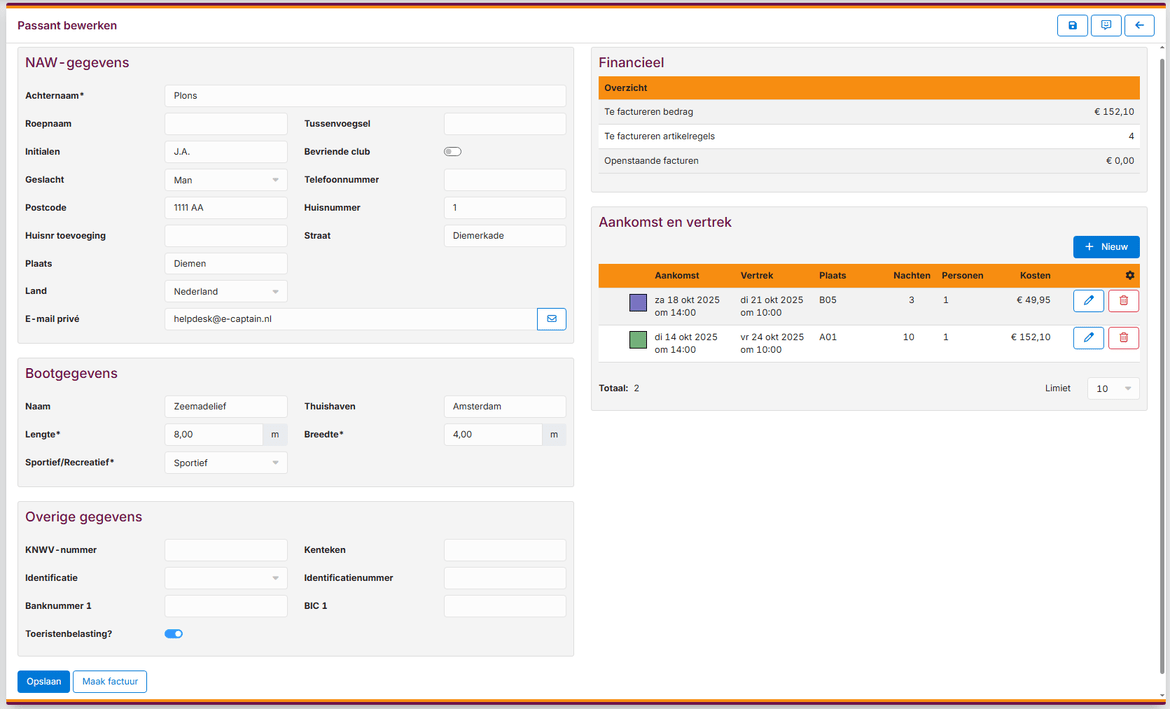Viewport: 1170px width, 709px height.
Task: Click the Opslaan button
Action: 43,681
